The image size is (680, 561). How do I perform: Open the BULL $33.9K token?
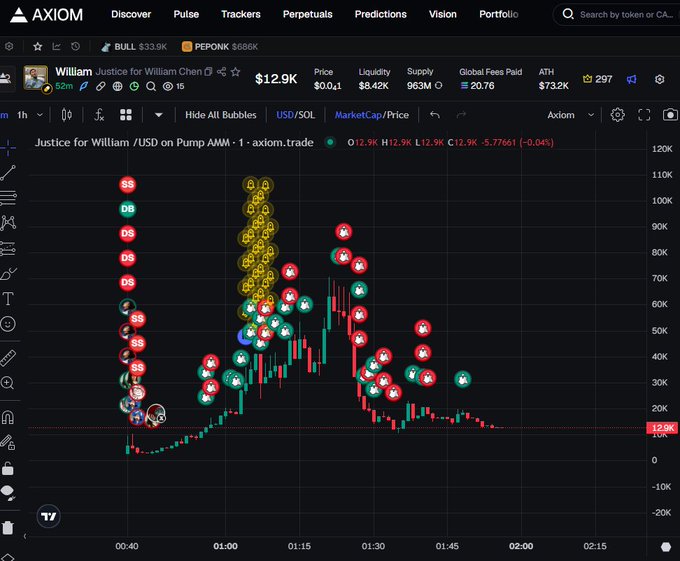[x=134, y=47]
